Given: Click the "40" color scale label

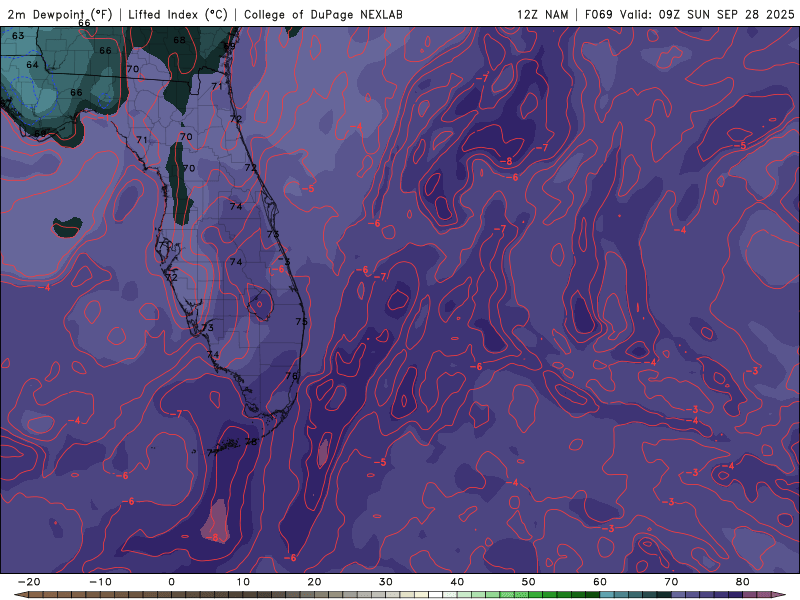Looking at the screenshot, I should 457,582.
